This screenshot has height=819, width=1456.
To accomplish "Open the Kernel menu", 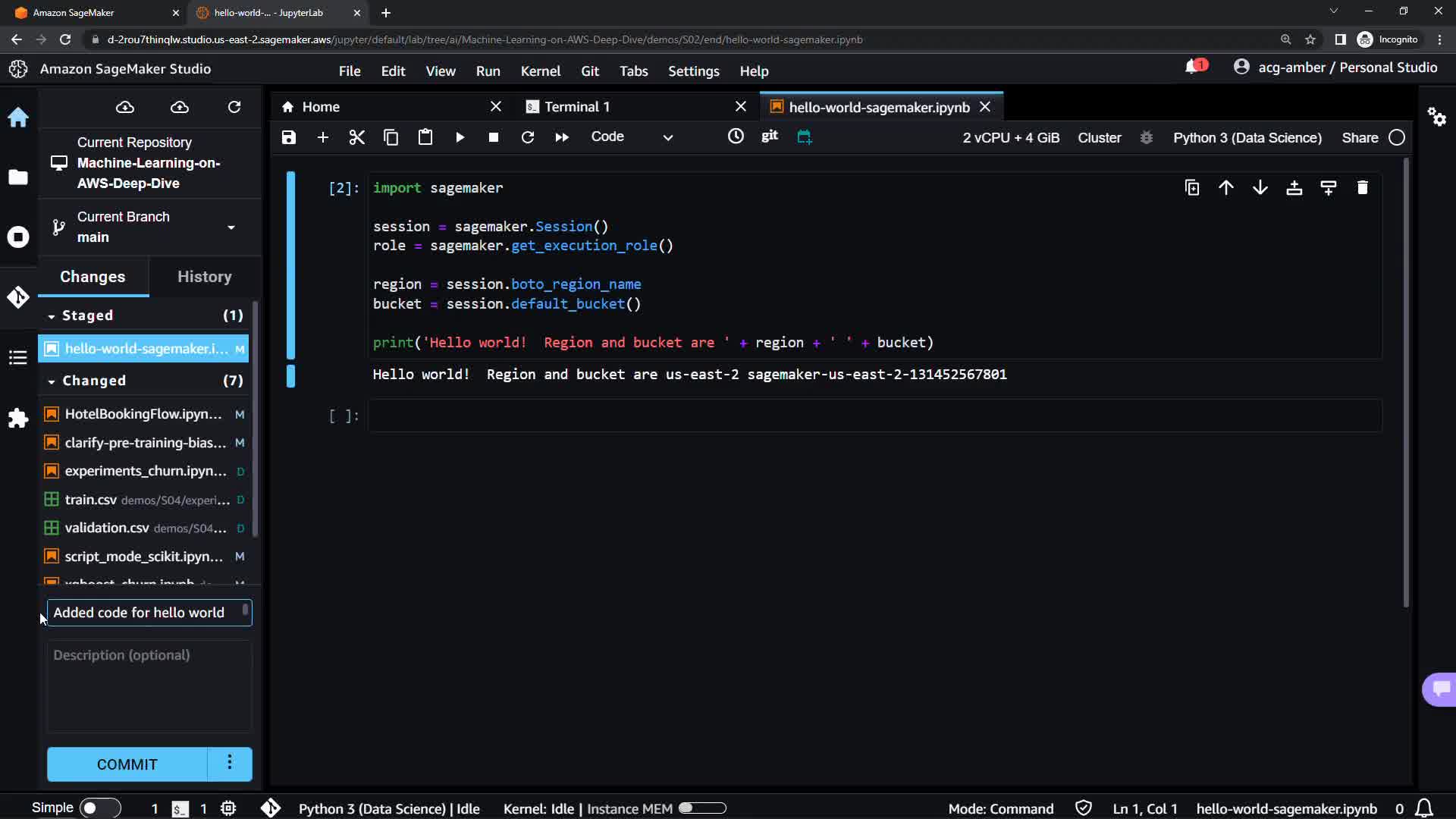I will click(540, 71).
